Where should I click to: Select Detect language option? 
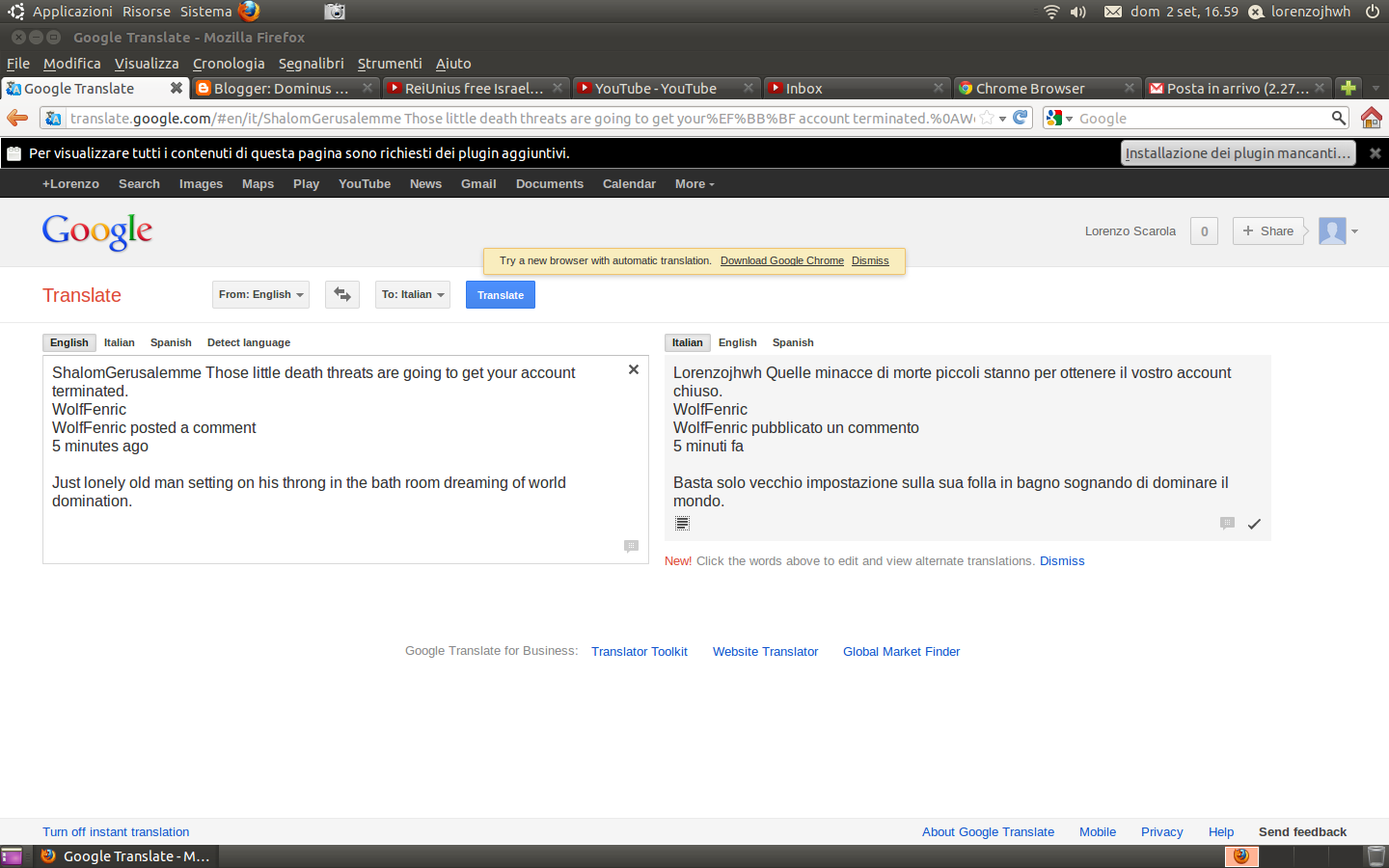coord(248,342)
